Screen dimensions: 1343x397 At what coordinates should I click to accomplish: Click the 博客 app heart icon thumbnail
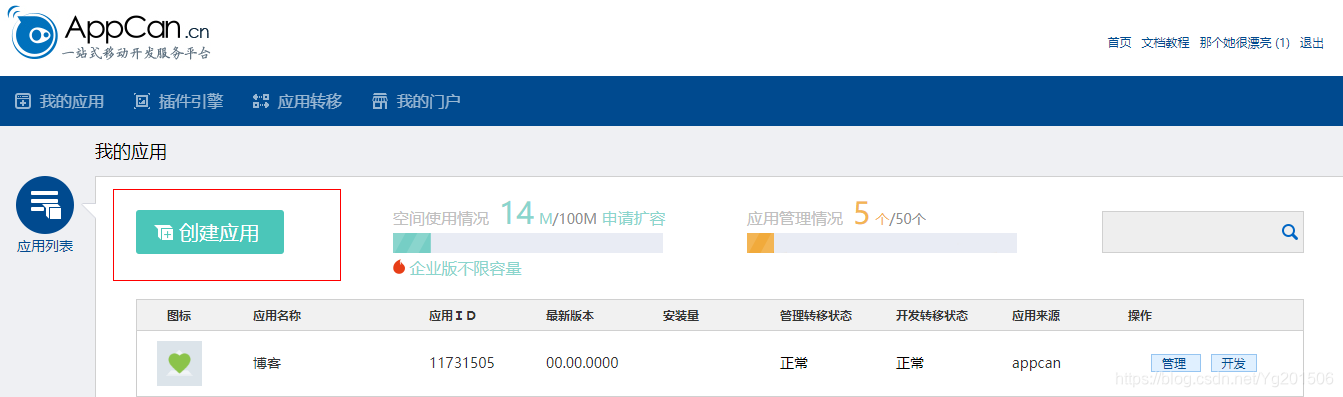coord(179,363)
